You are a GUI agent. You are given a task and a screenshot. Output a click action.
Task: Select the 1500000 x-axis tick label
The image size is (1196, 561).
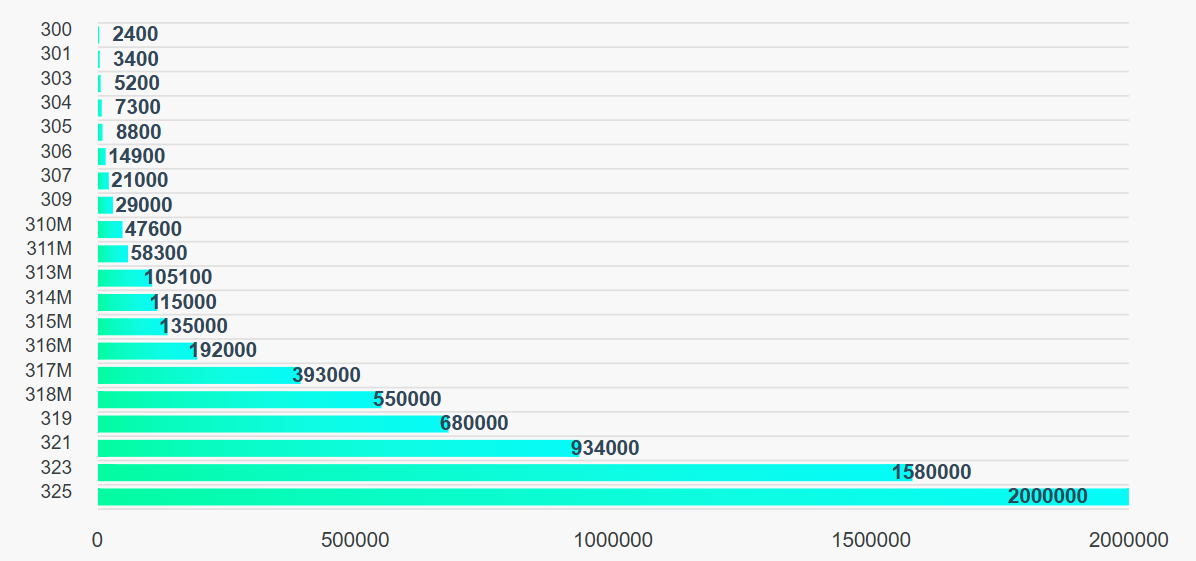coord(869,540)
